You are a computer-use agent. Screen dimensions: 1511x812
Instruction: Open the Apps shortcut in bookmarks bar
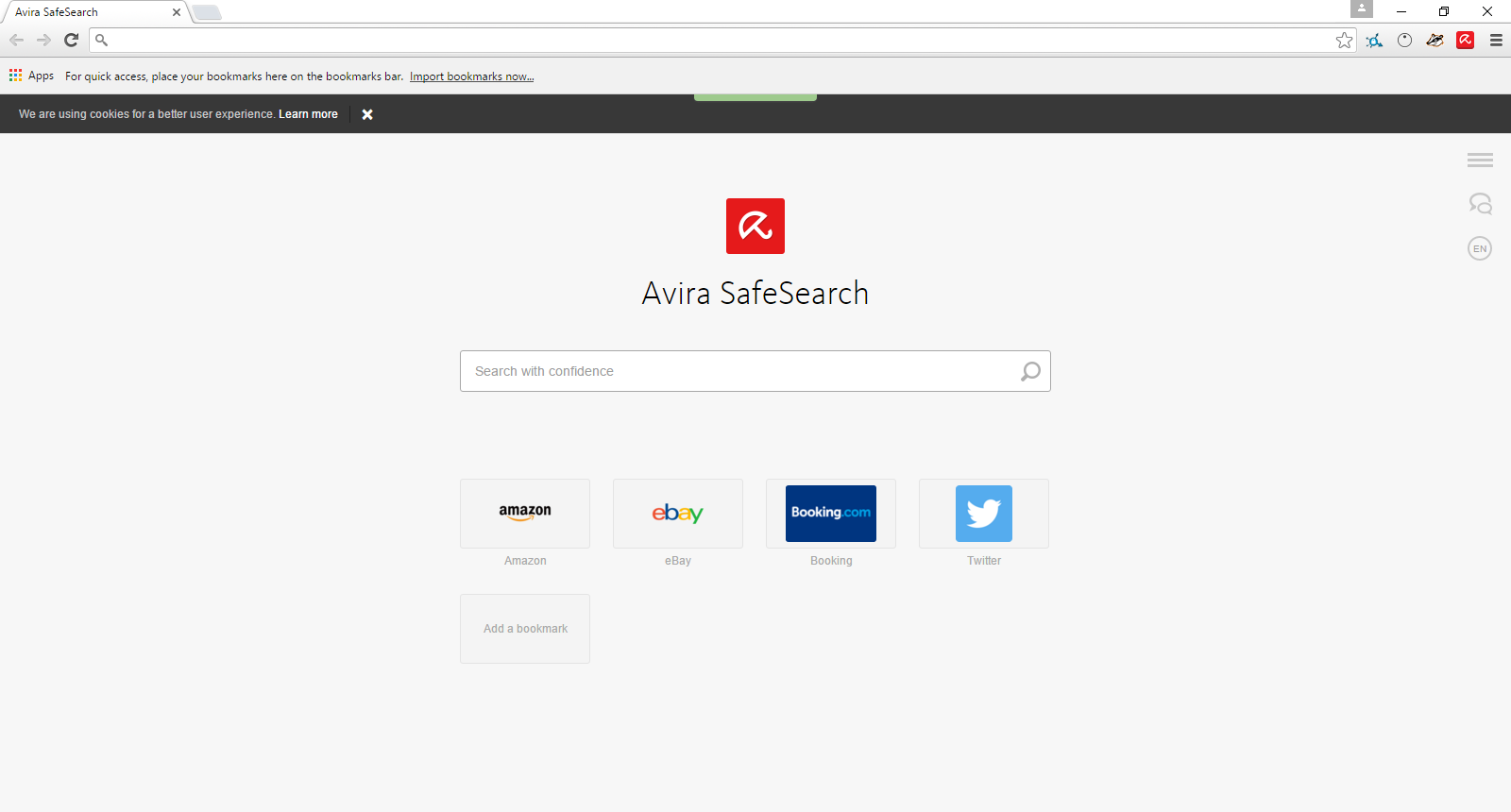(x=31, y=76)
